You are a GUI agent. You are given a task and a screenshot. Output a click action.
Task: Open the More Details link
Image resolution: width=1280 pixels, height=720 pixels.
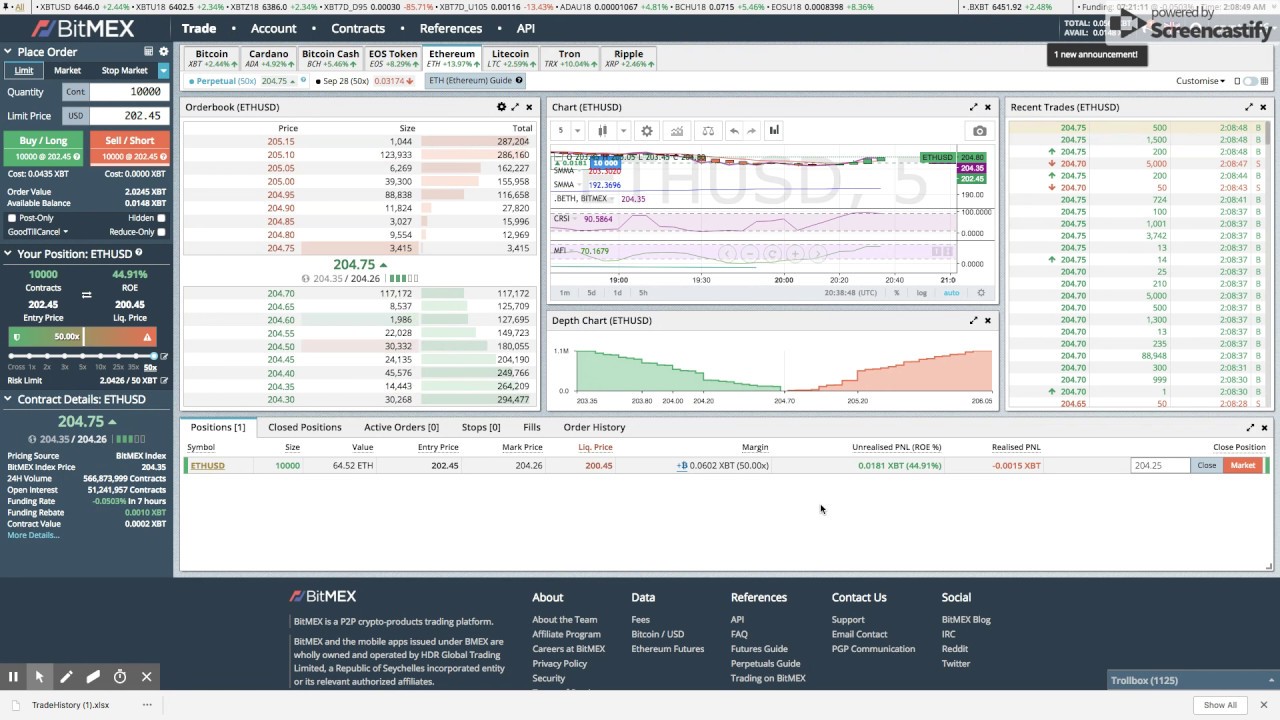(x=33, y=535)
